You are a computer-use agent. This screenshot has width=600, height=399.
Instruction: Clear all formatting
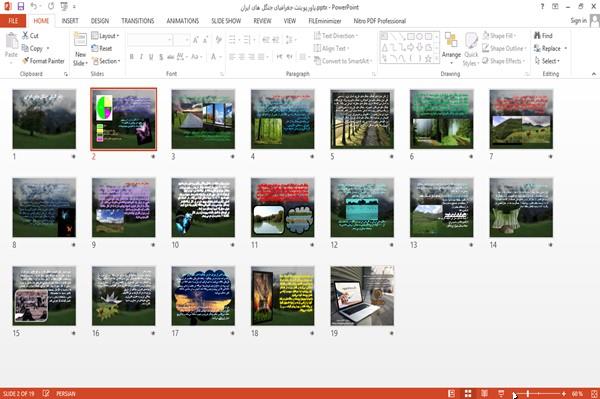coord(218,40)
